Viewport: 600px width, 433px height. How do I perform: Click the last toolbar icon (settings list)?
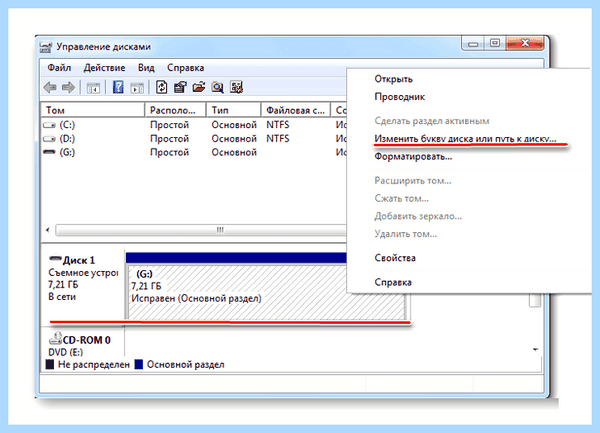click(x=236, y=88)
